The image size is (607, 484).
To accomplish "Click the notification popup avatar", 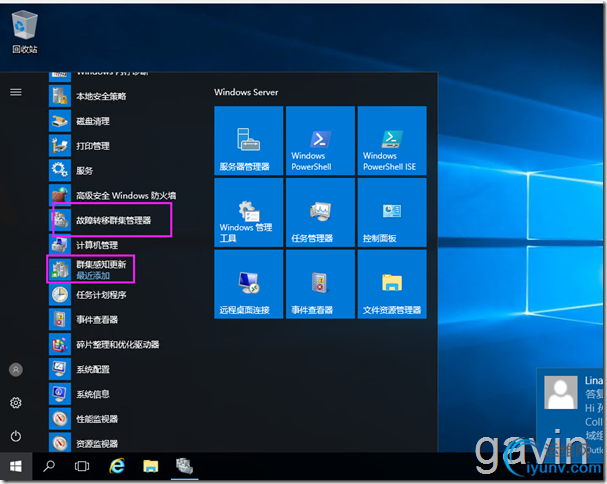I will click(x=561, y=392).
